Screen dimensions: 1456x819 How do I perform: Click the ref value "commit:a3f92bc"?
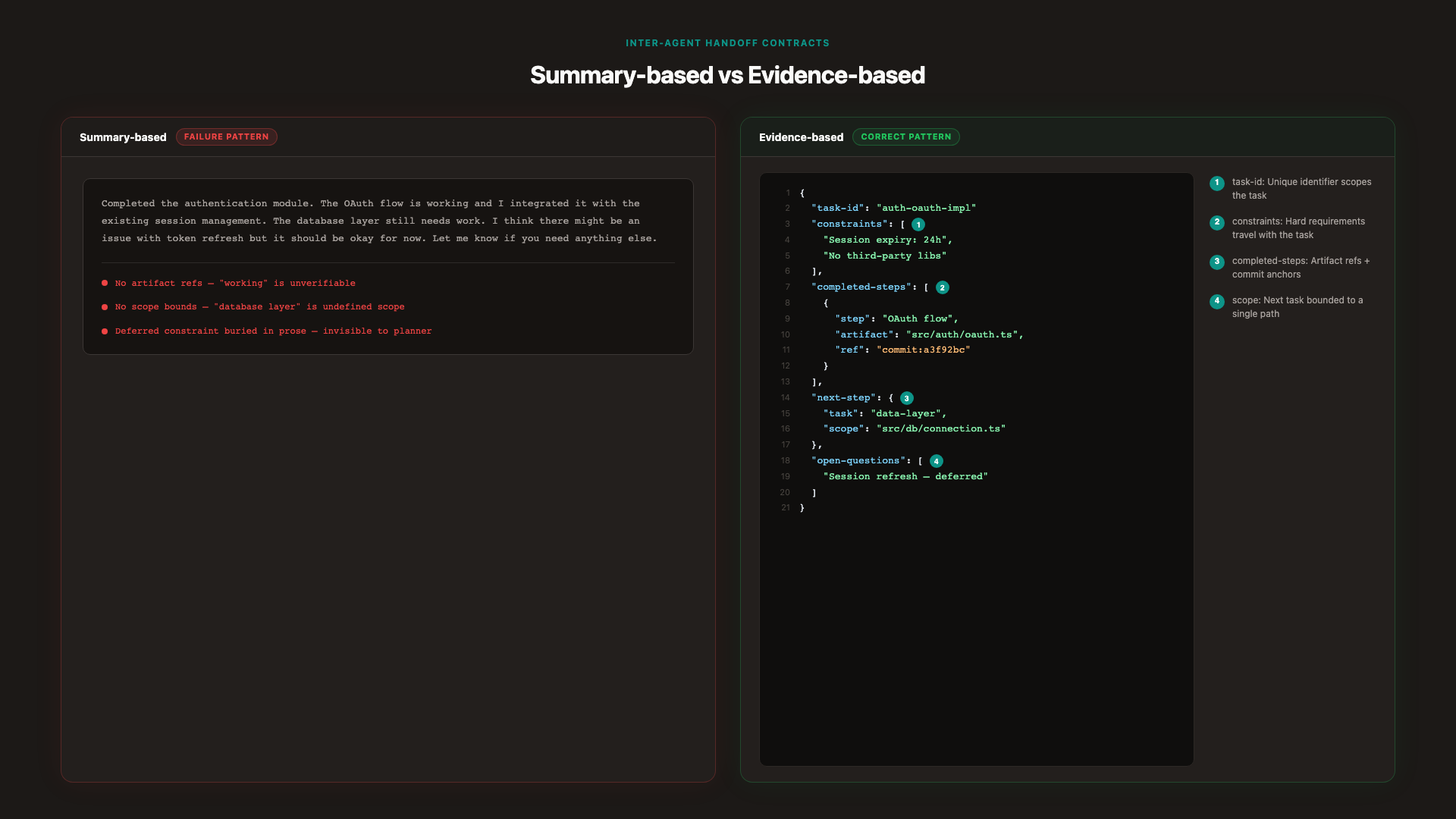pyautogui.click(x=924, y=350)
